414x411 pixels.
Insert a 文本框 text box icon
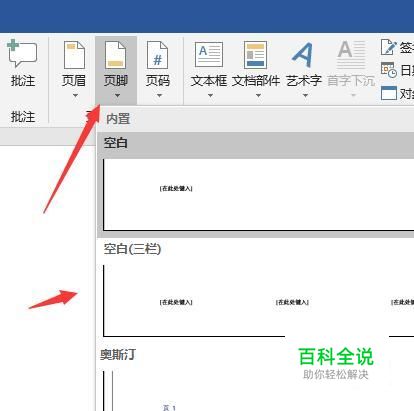tap(209, 55)
